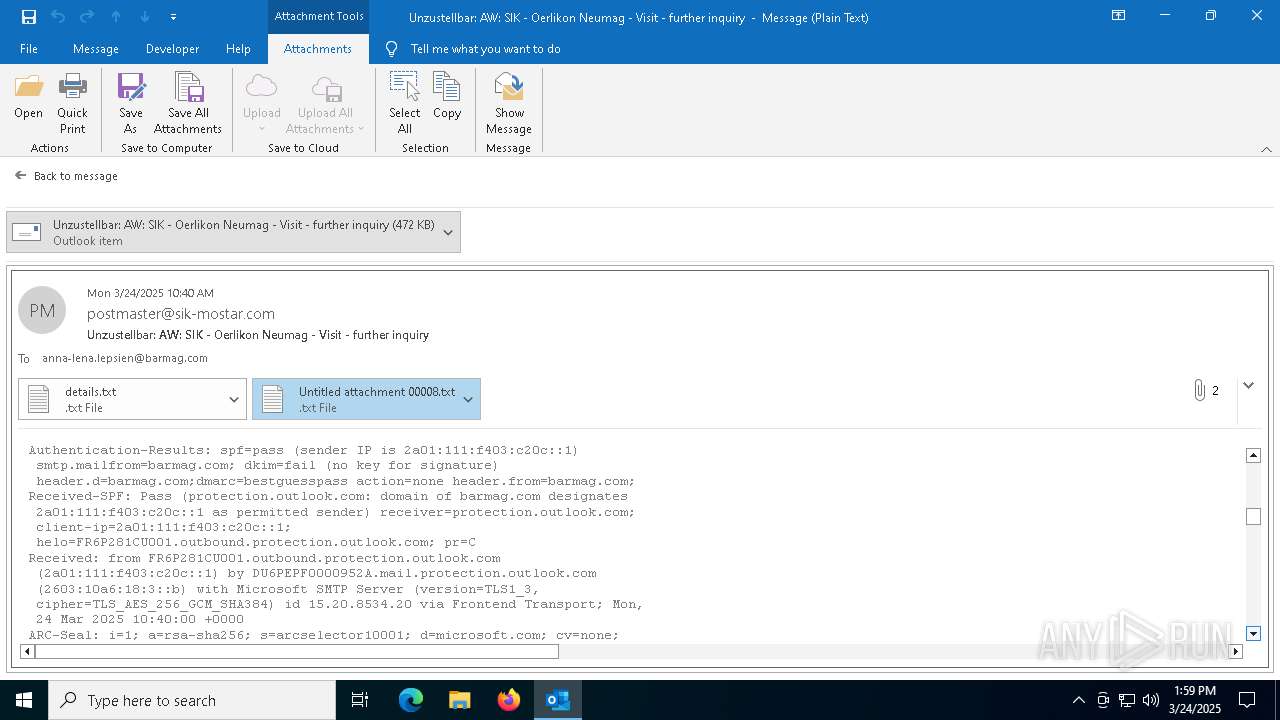Screen dimensions: 1280x720
Task: Customize Quick Access Toolbar dropdown
Action: tap(173, 17)
